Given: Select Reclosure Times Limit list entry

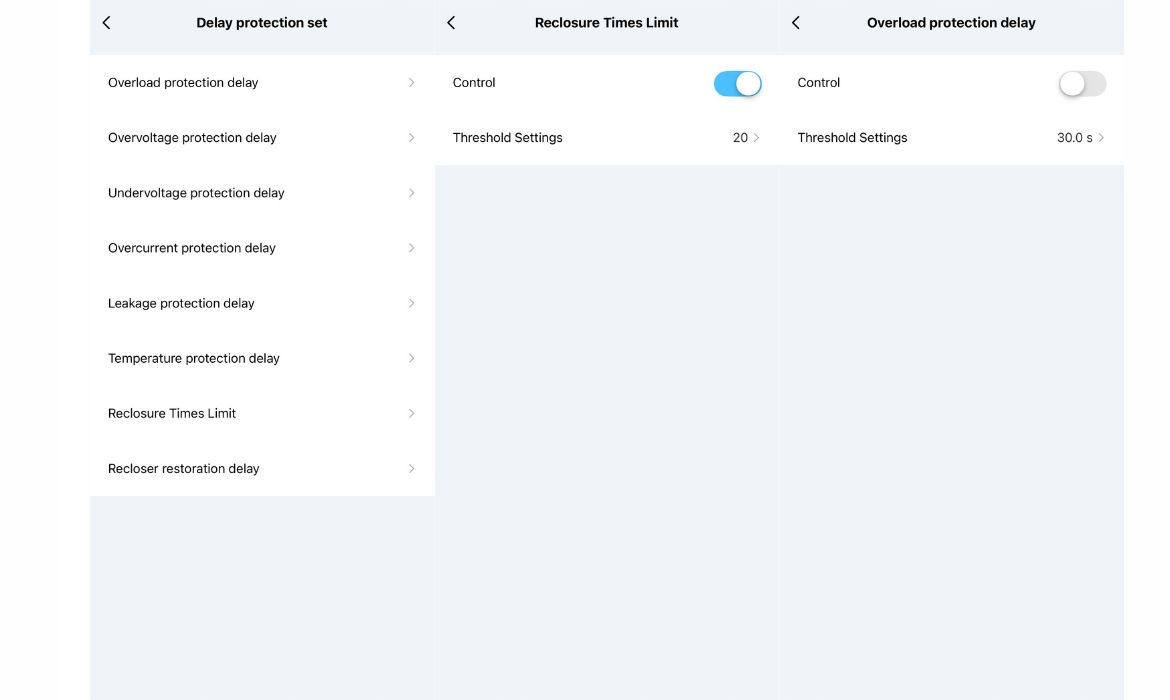Looking at the screenshot, I should [x=262, y=413].
